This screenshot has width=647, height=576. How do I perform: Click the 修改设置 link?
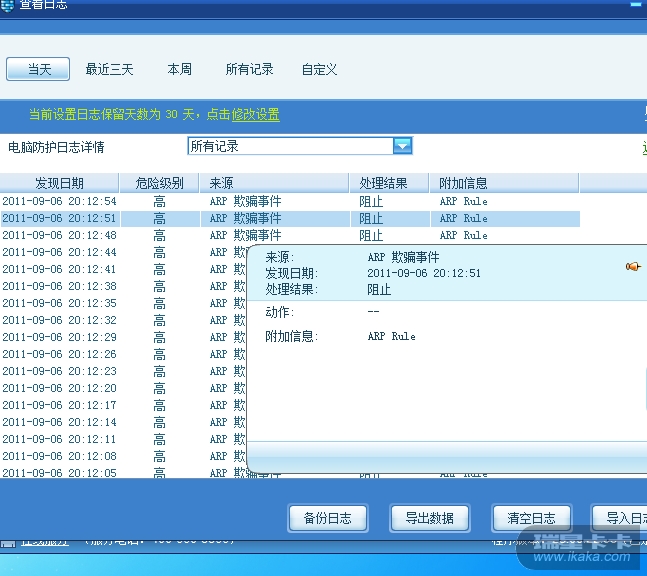(x=255, y=114)
